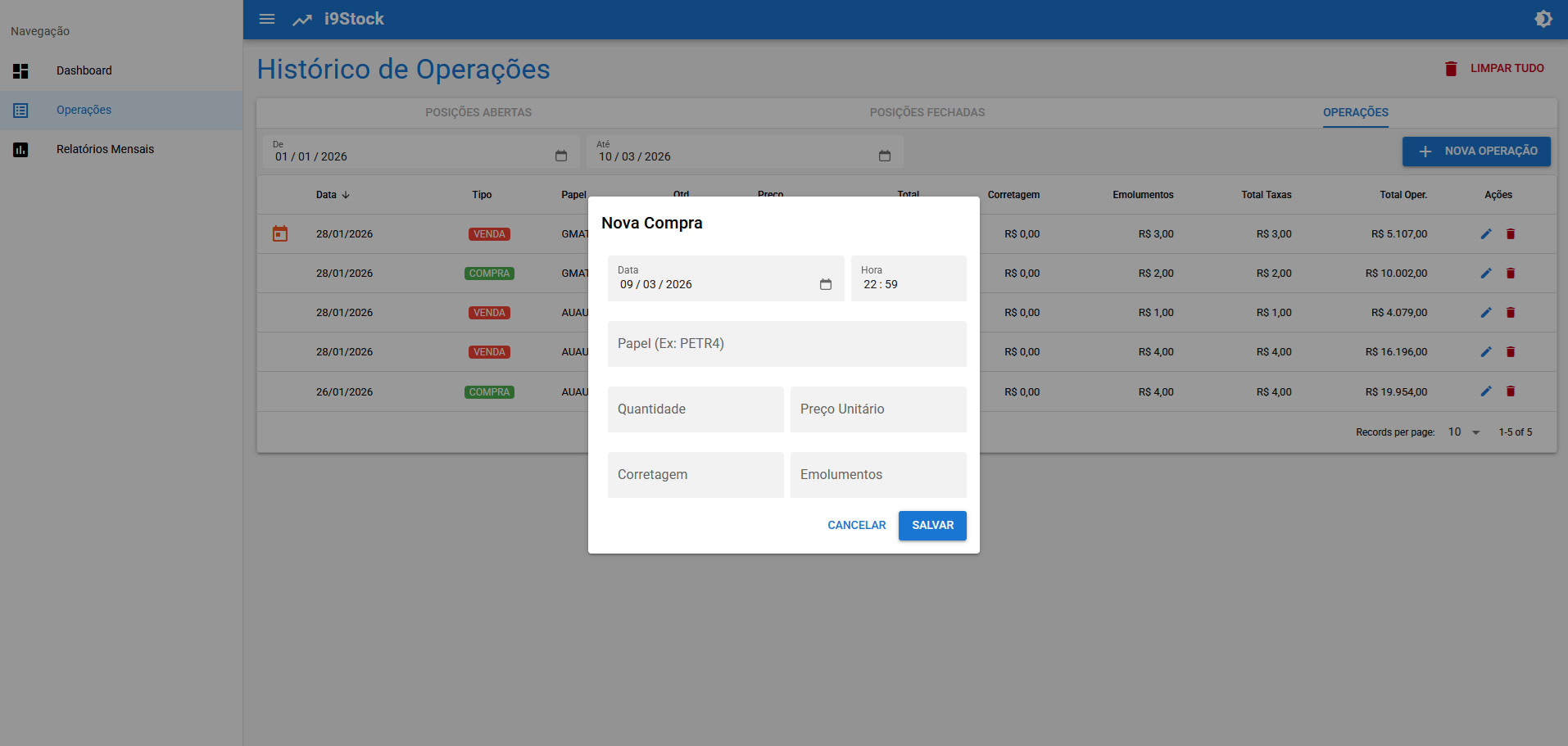This screenshot has width=1568, height=746.
Task: Delete the R$ 10.002,00 operation
Action: point(1511,274)
